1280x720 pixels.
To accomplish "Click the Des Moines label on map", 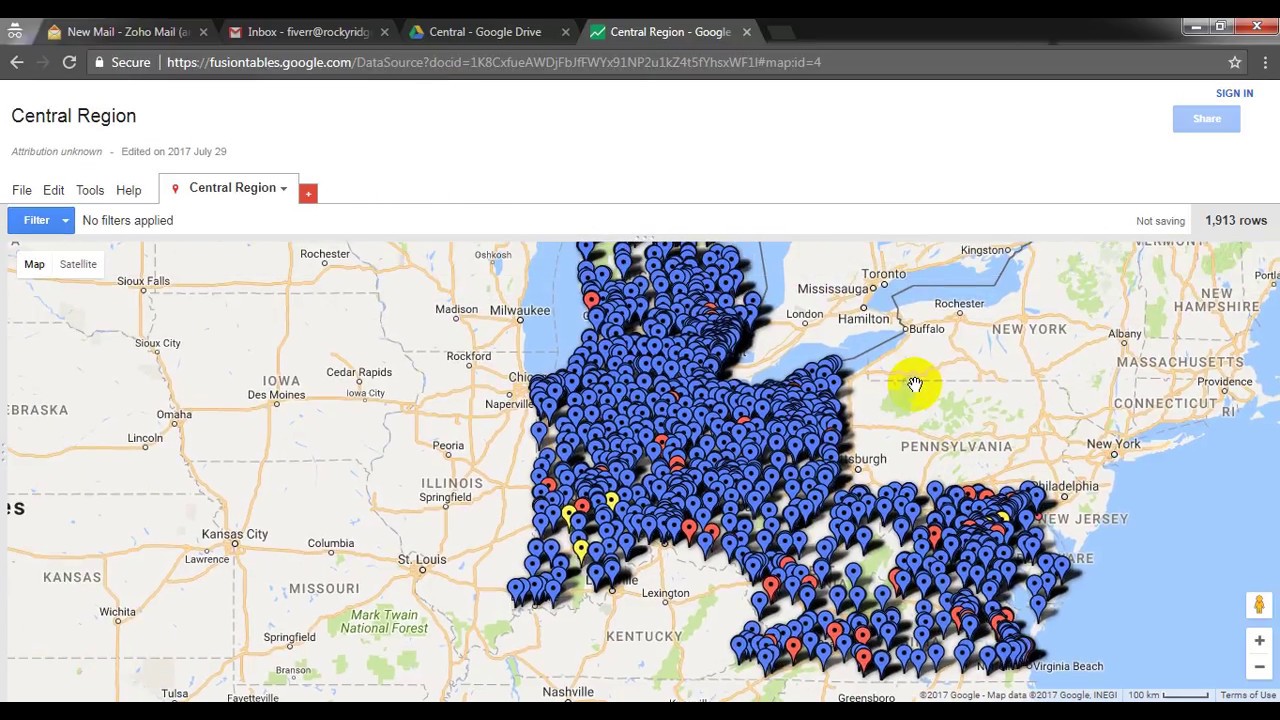I will pyautogui.click(x=276, y=395).
